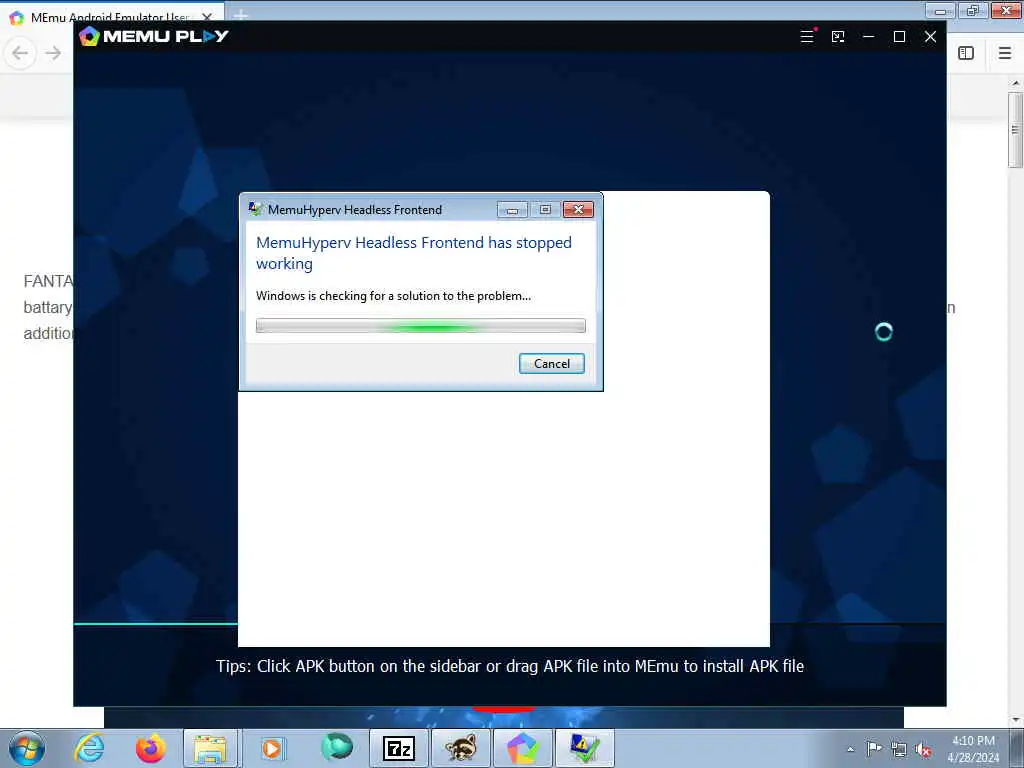
Task: Click MEmu Play mini-window mode icon
Action: [x=838, y=37]
